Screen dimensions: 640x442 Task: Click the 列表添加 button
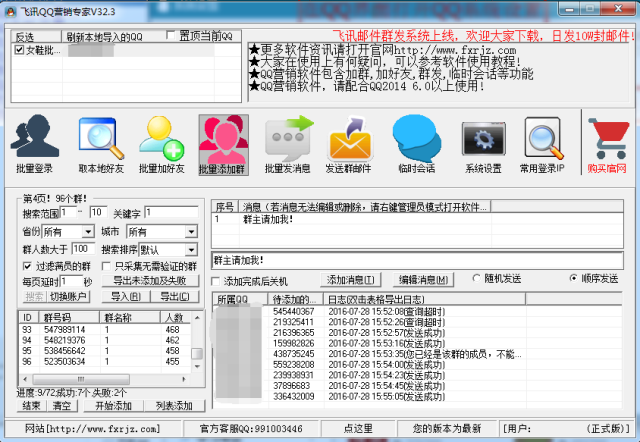pyautogui.click(x=174, y=406)
